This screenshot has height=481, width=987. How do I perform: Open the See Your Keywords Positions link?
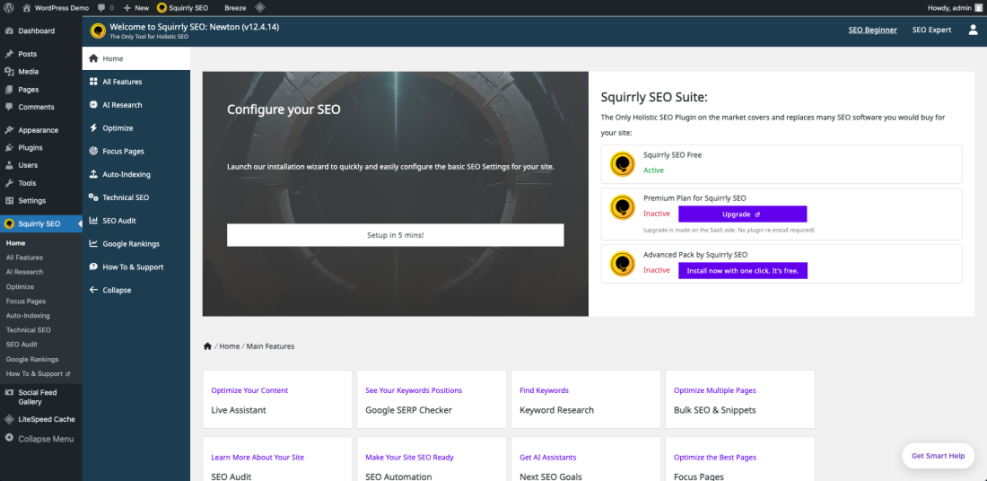[414, 390]
